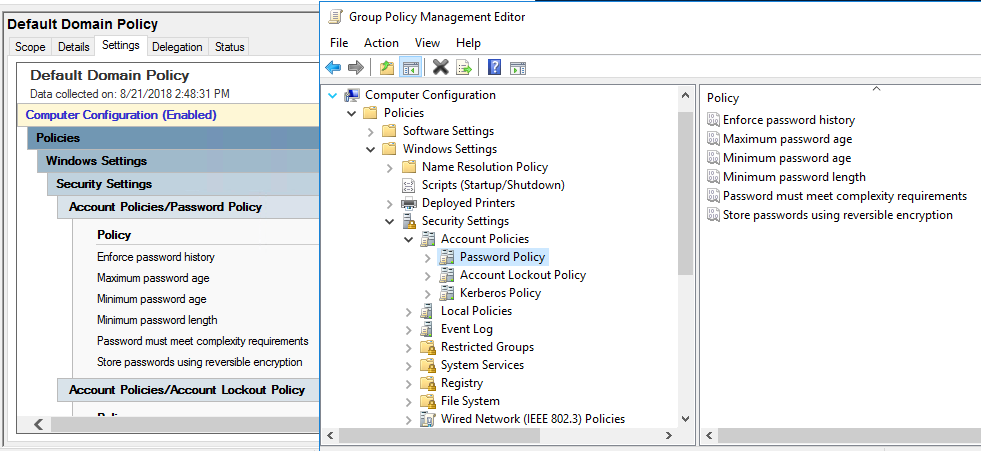Select Kerberos Policy in the tree
This screenshot has width=981, height=451.
500,293
